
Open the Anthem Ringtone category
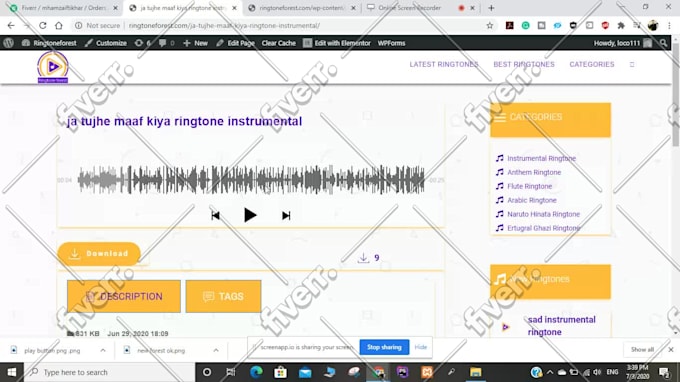click(534, 172)
